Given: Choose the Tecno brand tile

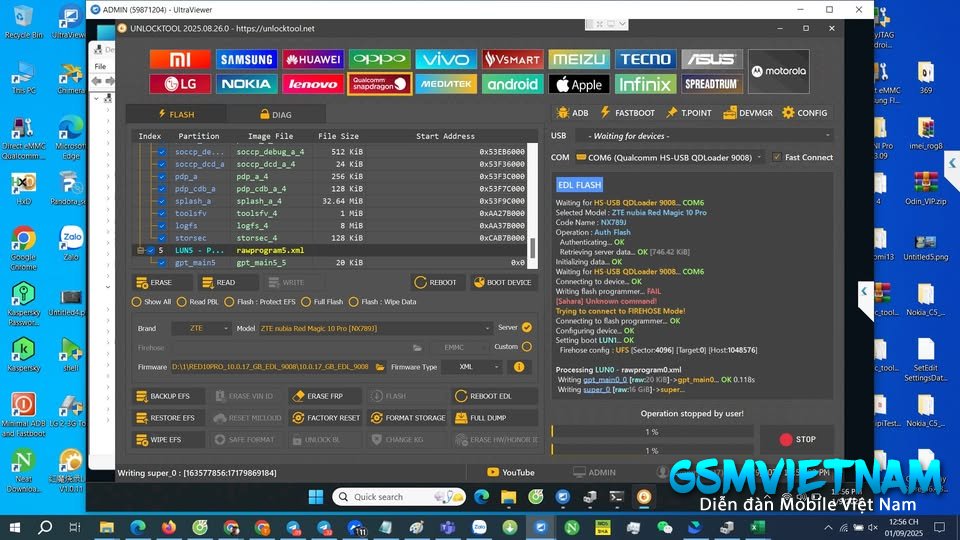Looking at the screenshot, I should pyautogui.click(x=645, y=59).
